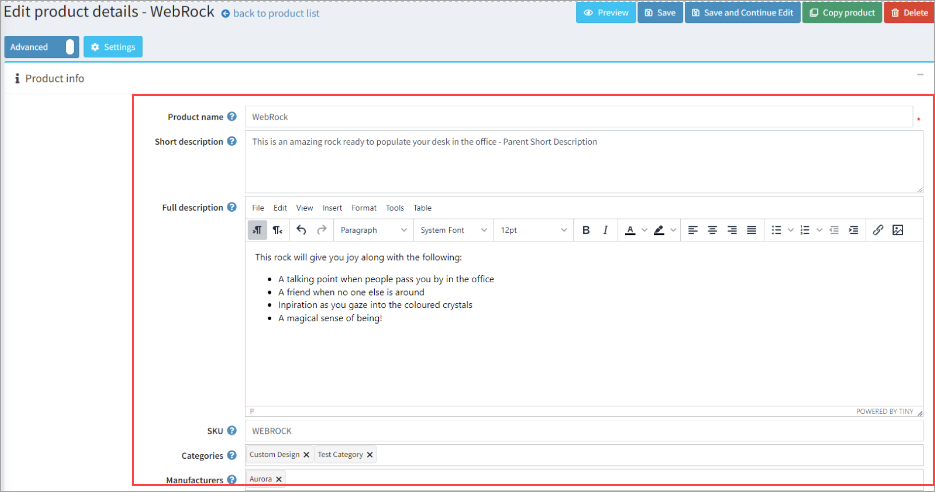935x492 pixels.
Task: Decrease indent of the paragraph
Action: [834, 230]
